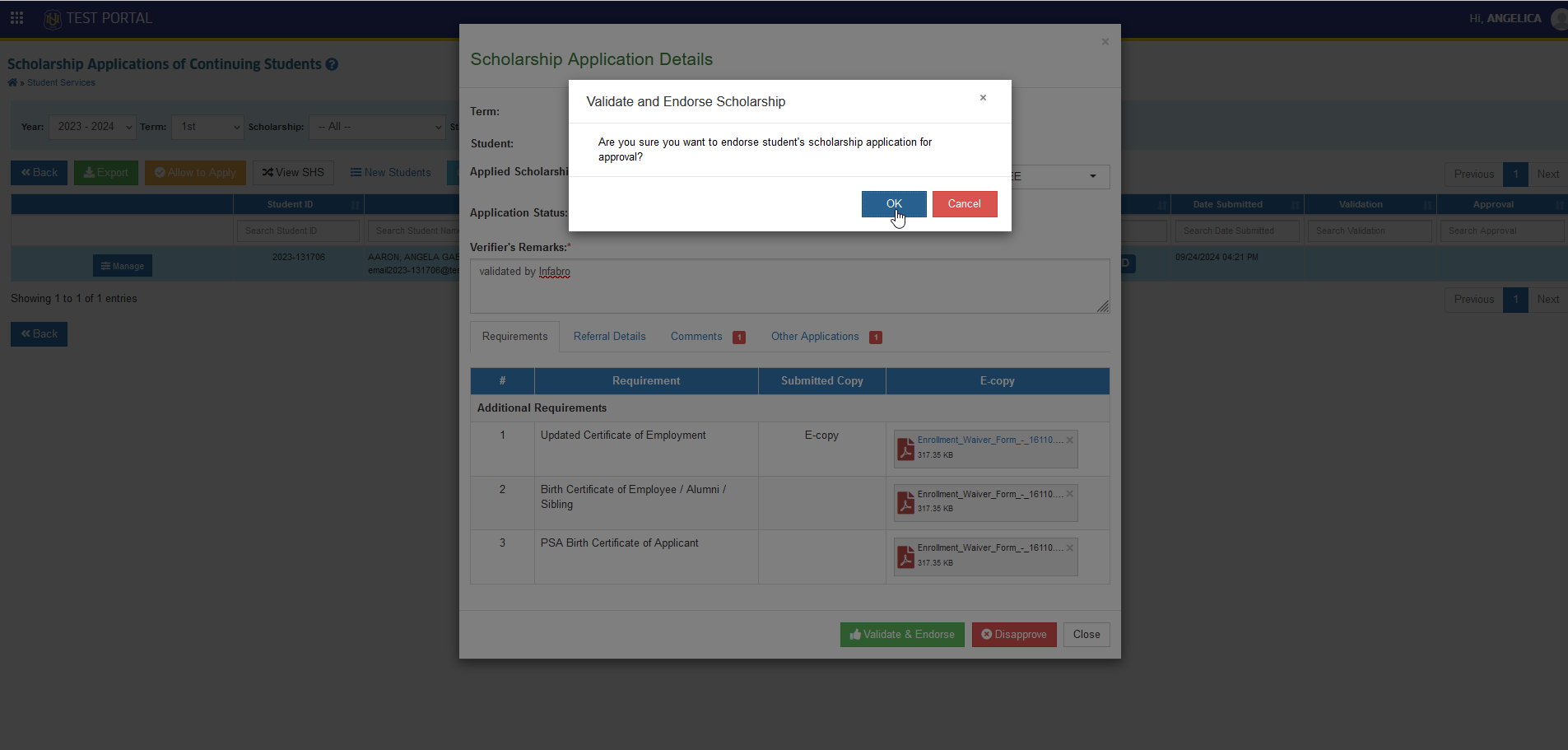The width and height of the screenshot is (1568, 750).
Task: Grab the remarks textarea resize handle
Action: (1103, 307)
